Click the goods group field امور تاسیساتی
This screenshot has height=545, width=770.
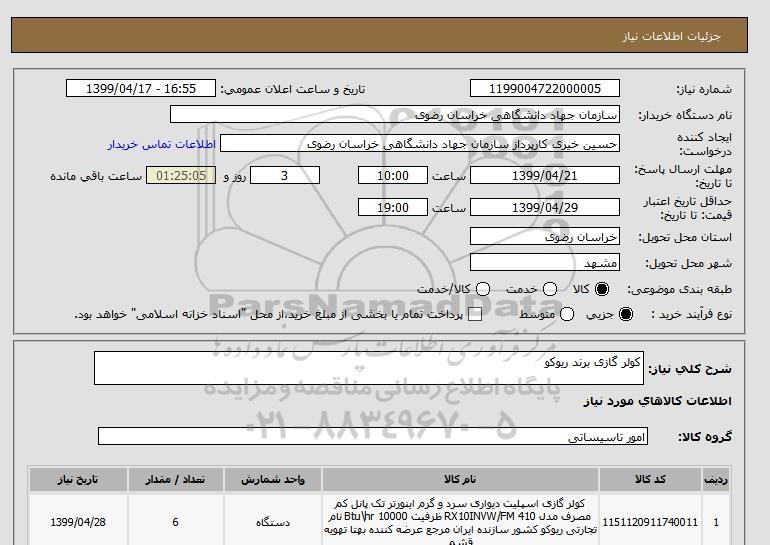coord(373,436)
